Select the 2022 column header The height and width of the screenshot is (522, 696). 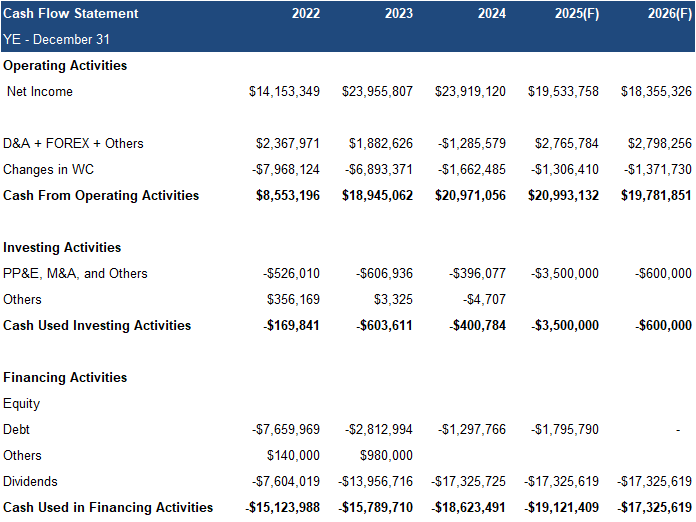305,14
